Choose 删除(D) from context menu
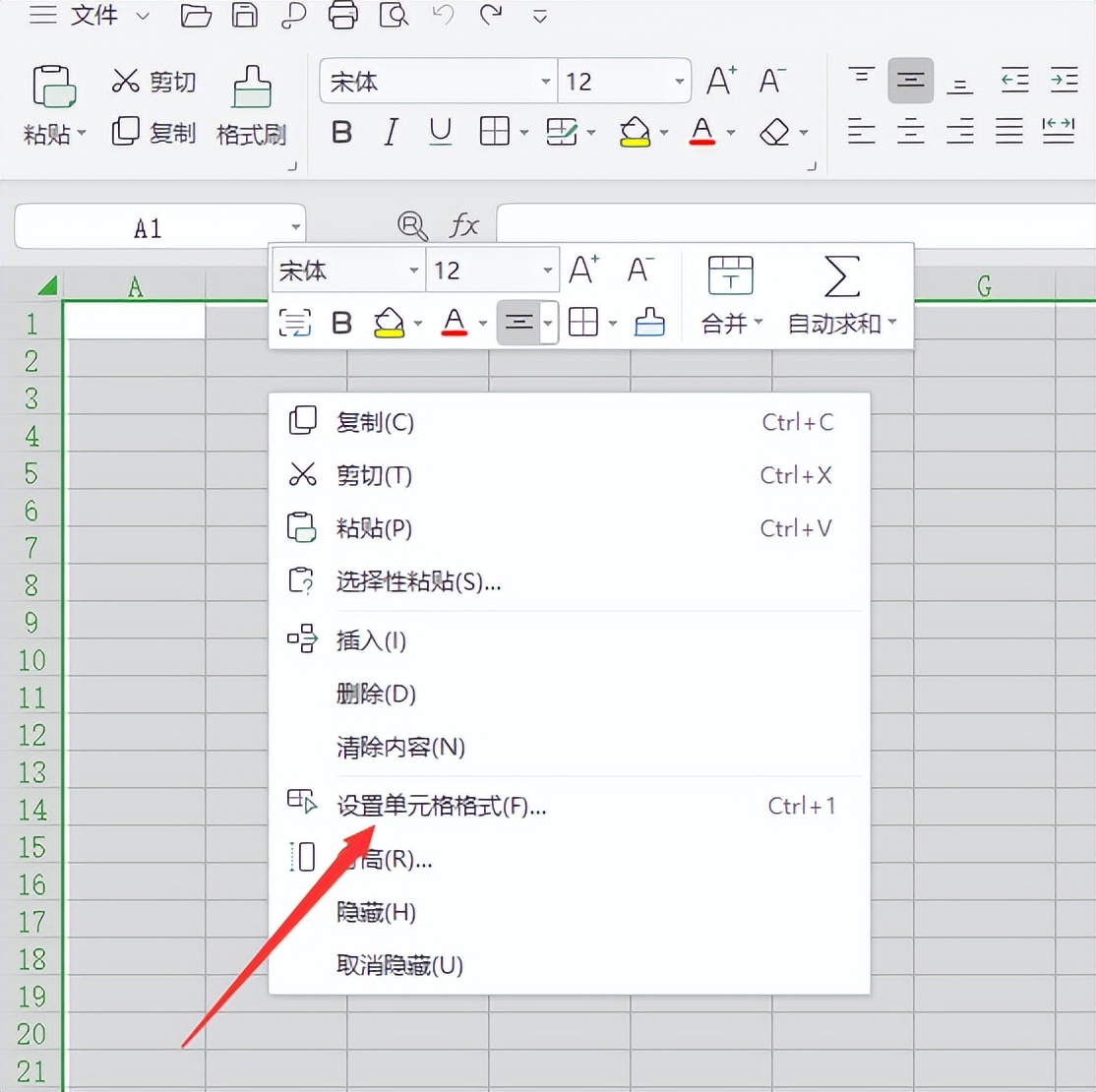This screenshot has width=1096, height=1092. [x=569, y=695]
